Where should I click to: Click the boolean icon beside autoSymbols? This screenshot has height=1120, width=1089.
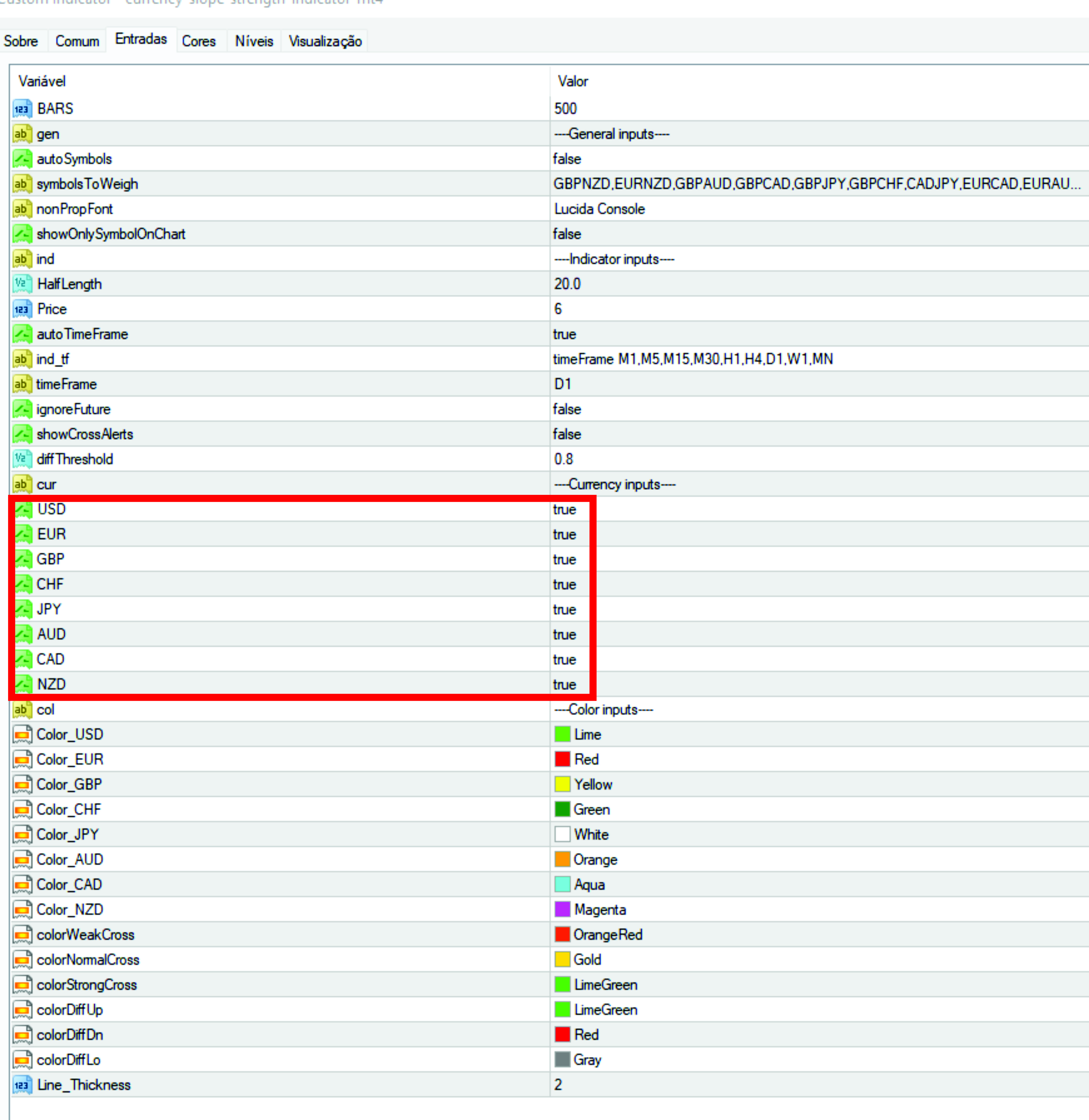tap(22, 159)
